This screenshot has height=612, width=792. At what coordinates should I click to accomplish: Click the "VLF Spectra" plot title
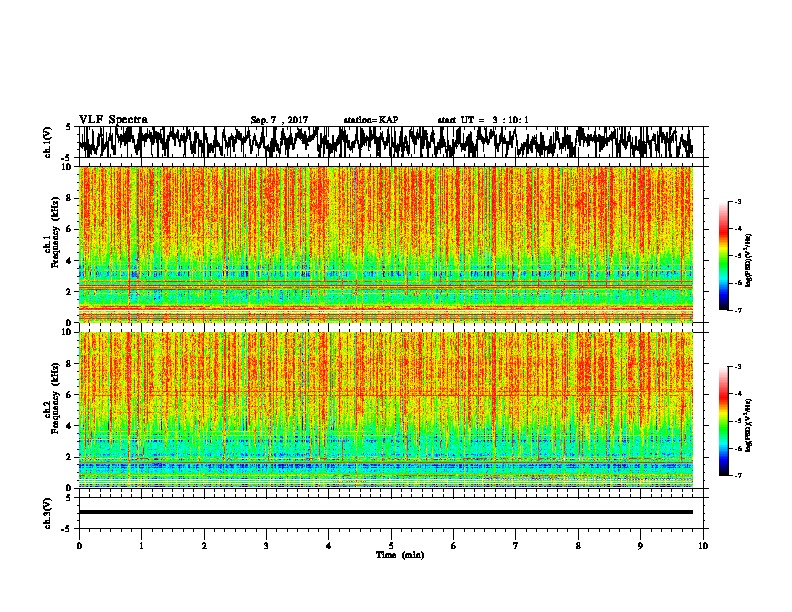pyautogui.click(x=113, y=120)
